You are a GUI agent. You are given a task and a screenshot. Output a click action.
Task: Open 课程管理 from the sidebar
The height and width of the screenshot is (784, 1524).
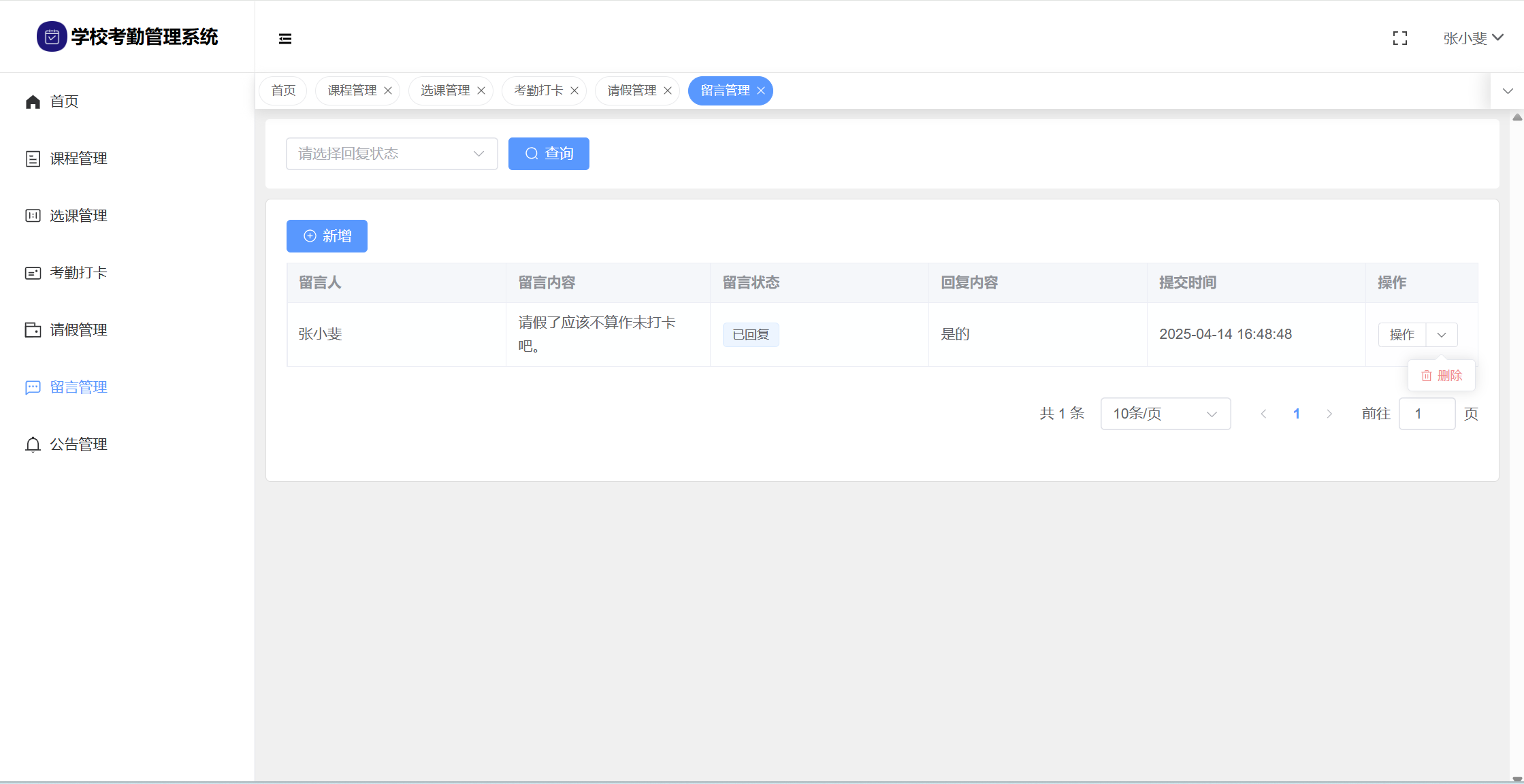click(x=78, y=159)
